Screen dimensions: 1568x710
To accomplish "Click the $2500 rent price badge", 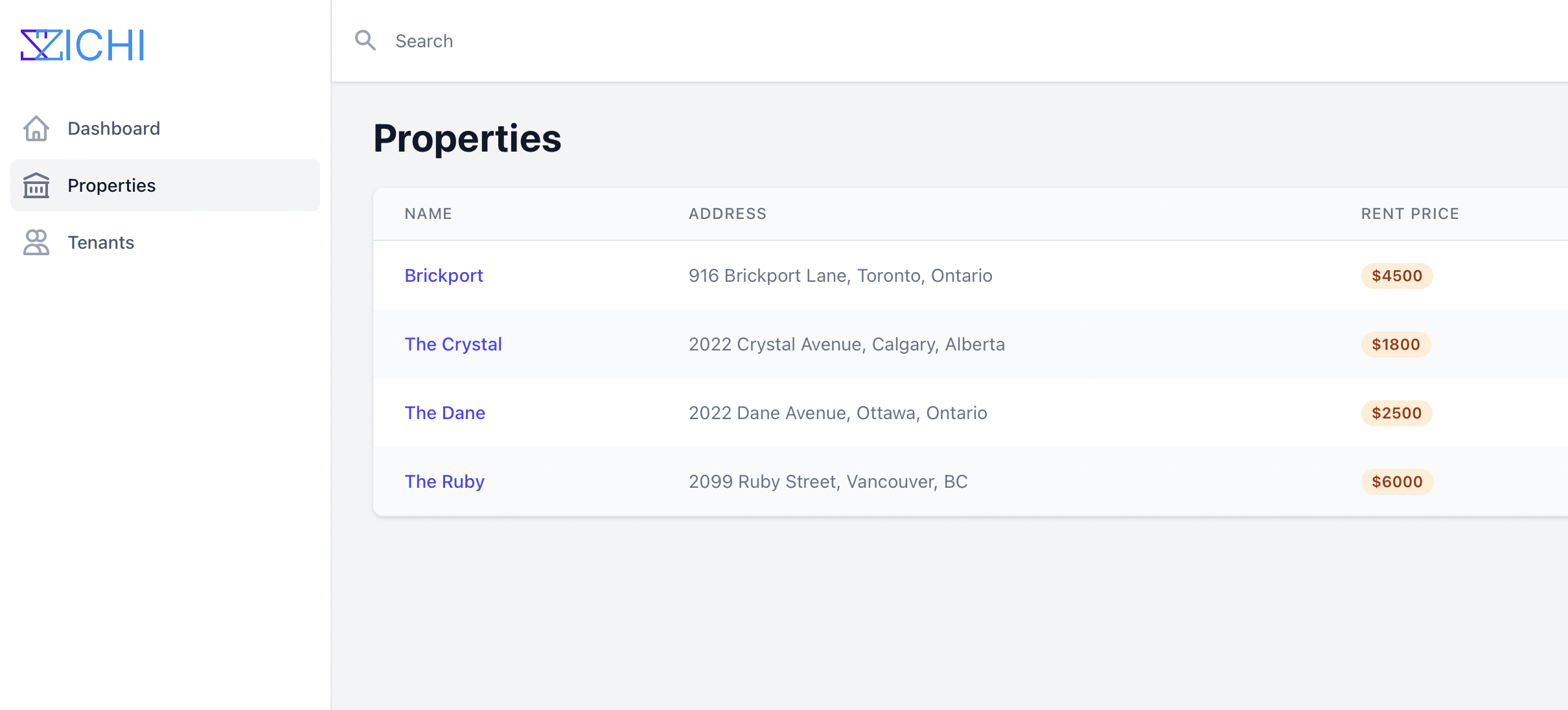I will [x=1396, y=413].
